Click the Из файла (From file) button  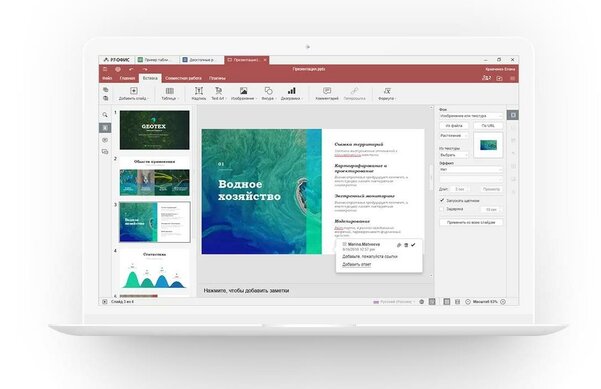(454, 126)
